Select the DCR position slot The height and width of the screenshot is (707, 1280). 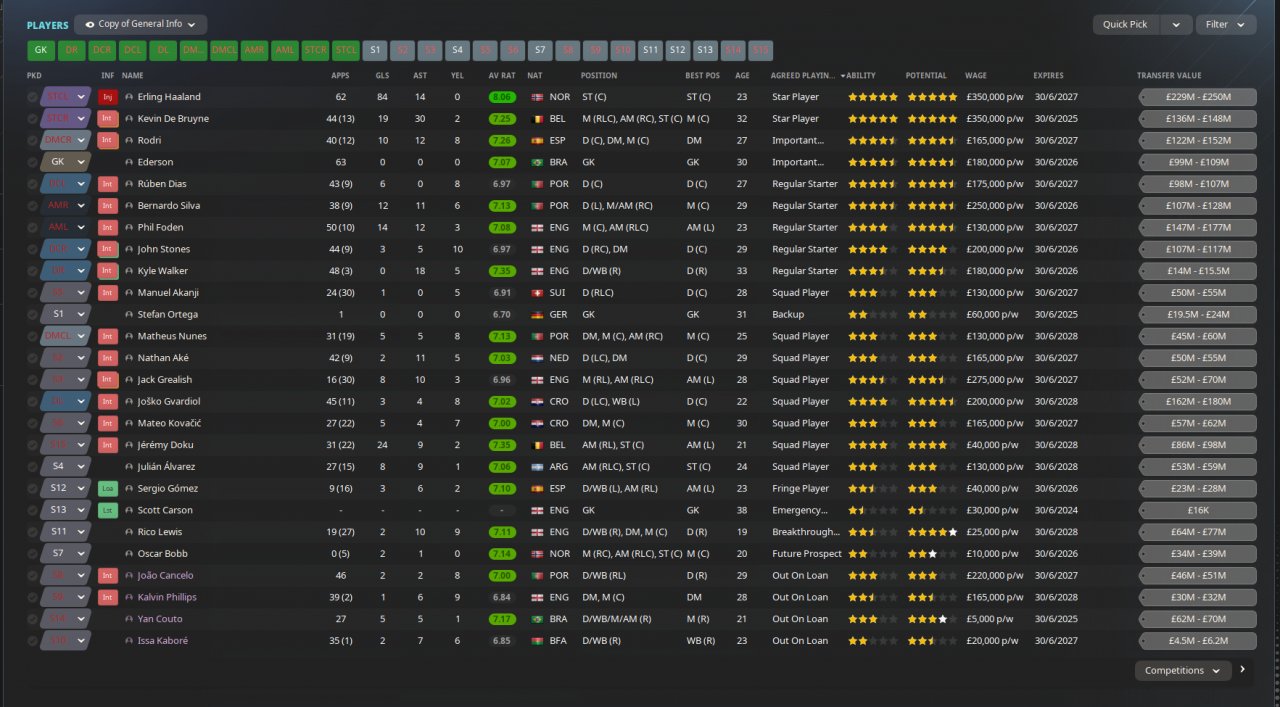click(102, 50)
